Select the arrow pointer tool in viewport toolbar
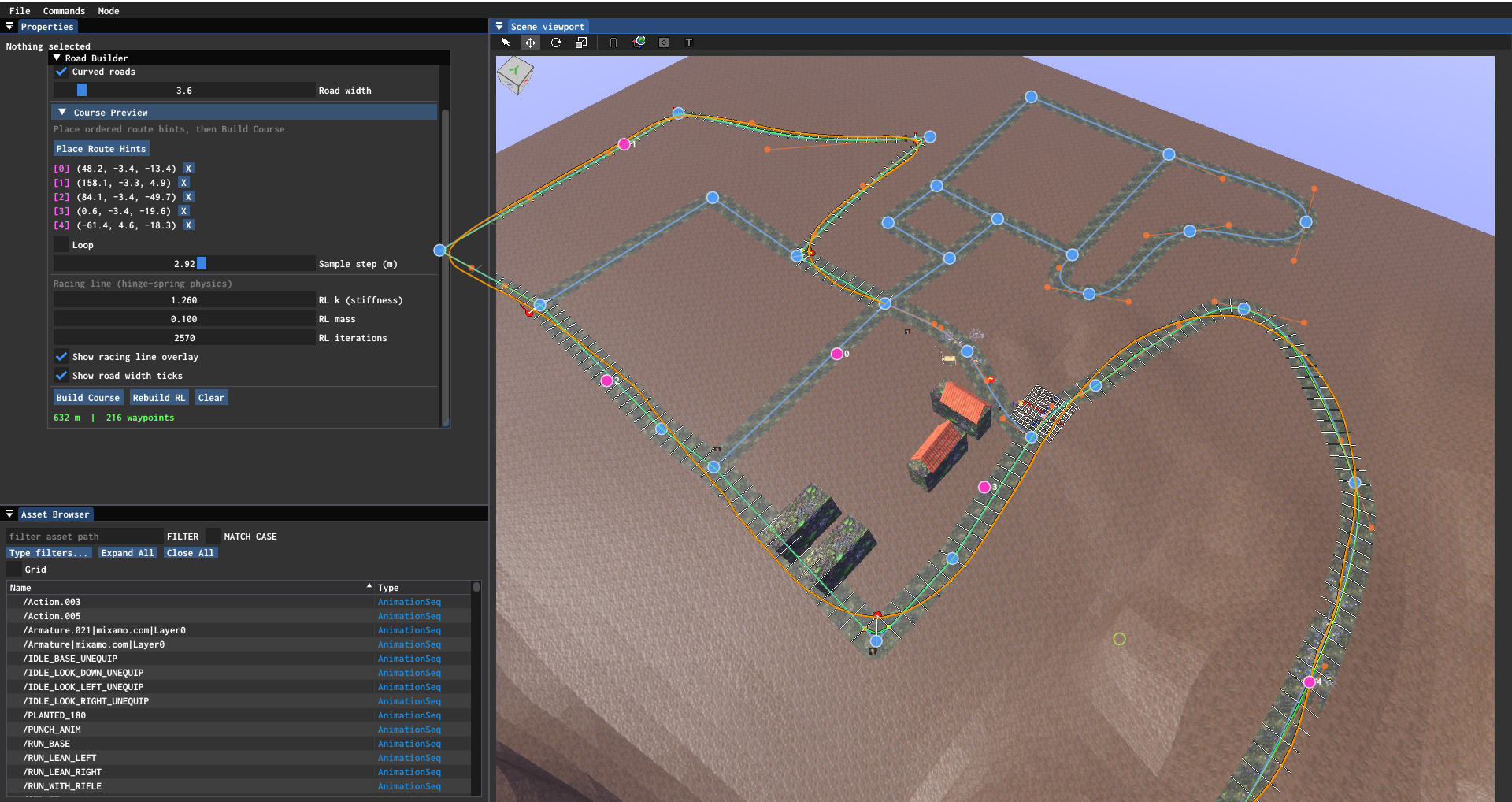 (x=506, y=43)
